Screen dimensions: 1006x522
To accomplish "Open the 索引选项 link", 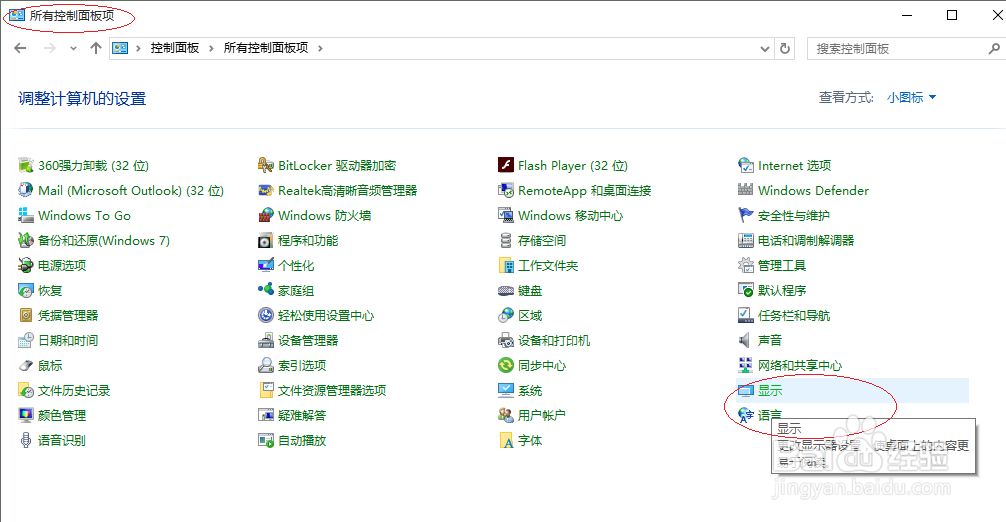I will 302,366.
